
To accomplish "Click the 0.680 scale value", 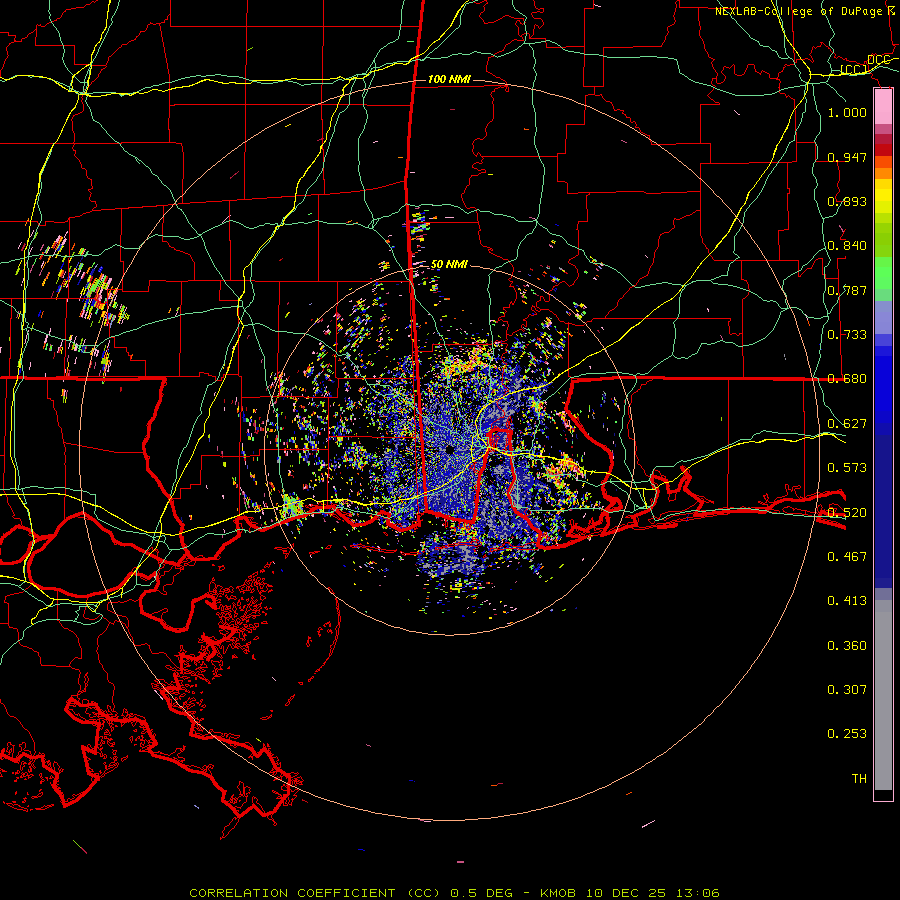I will tap(847, 378).
